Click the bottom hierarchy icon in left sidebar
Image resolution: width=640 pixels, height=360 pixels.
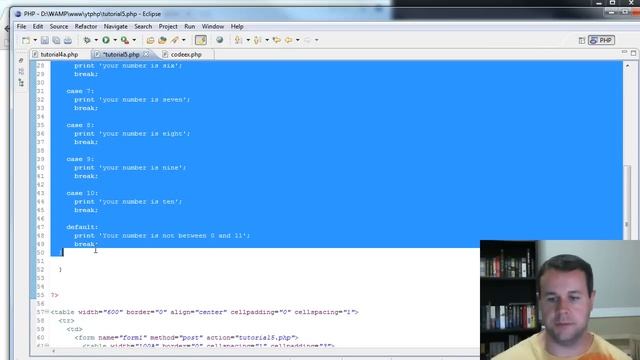[21, 83]
